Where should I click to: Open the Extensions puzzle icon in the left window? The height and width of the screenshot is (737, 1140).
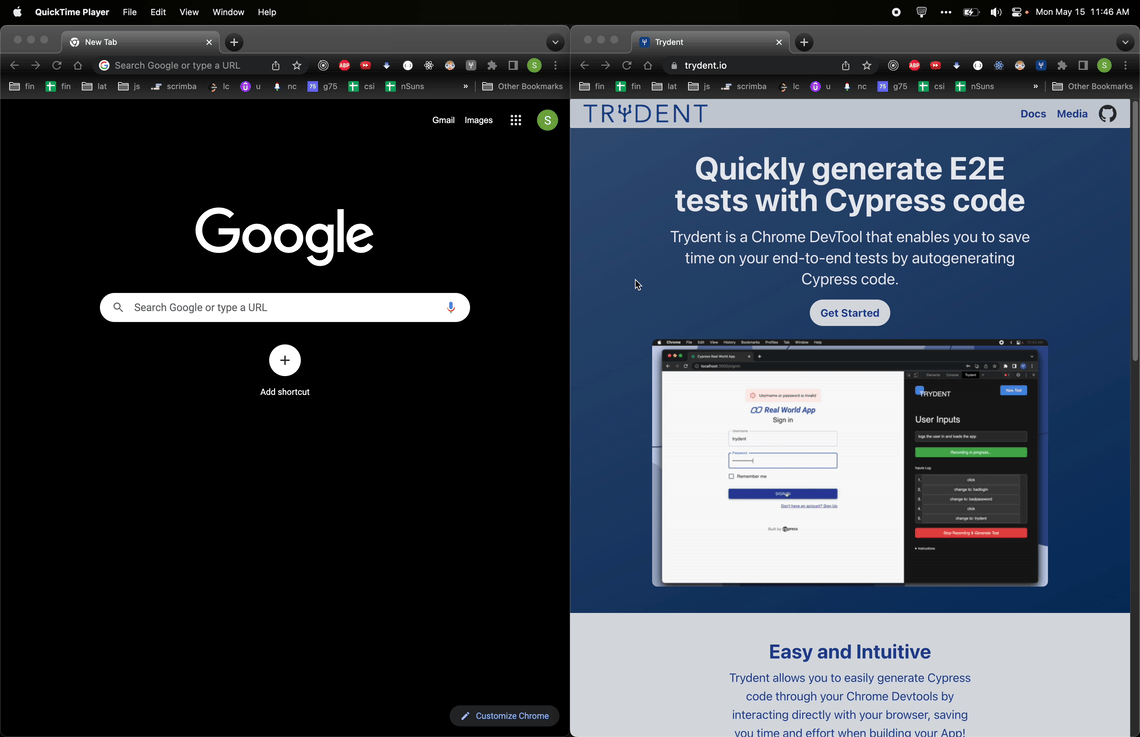click(x=492, y=65)
